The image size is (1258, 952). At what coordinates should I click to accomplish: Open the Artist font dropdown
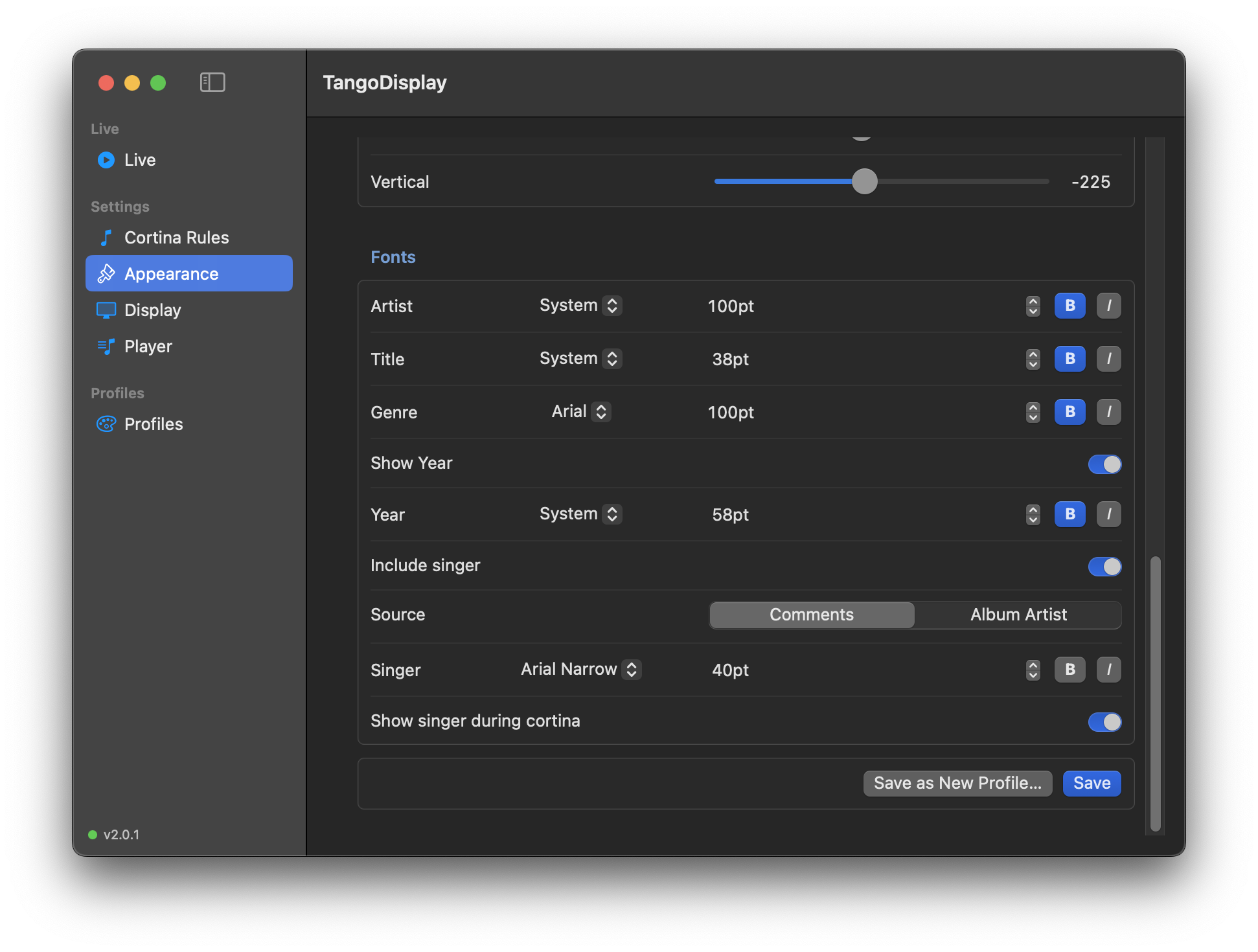(x=580, y=306)
